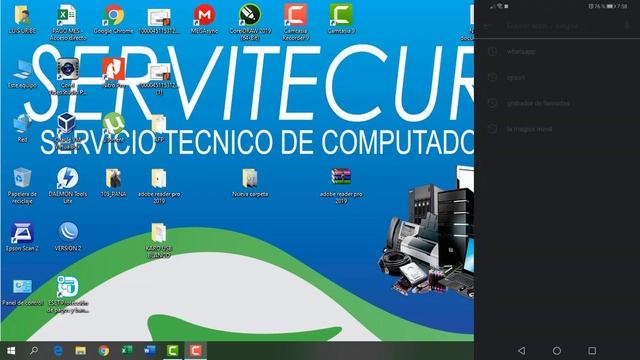
Task: Open File Explorer from the taskbar
Action: pos(81,351)
